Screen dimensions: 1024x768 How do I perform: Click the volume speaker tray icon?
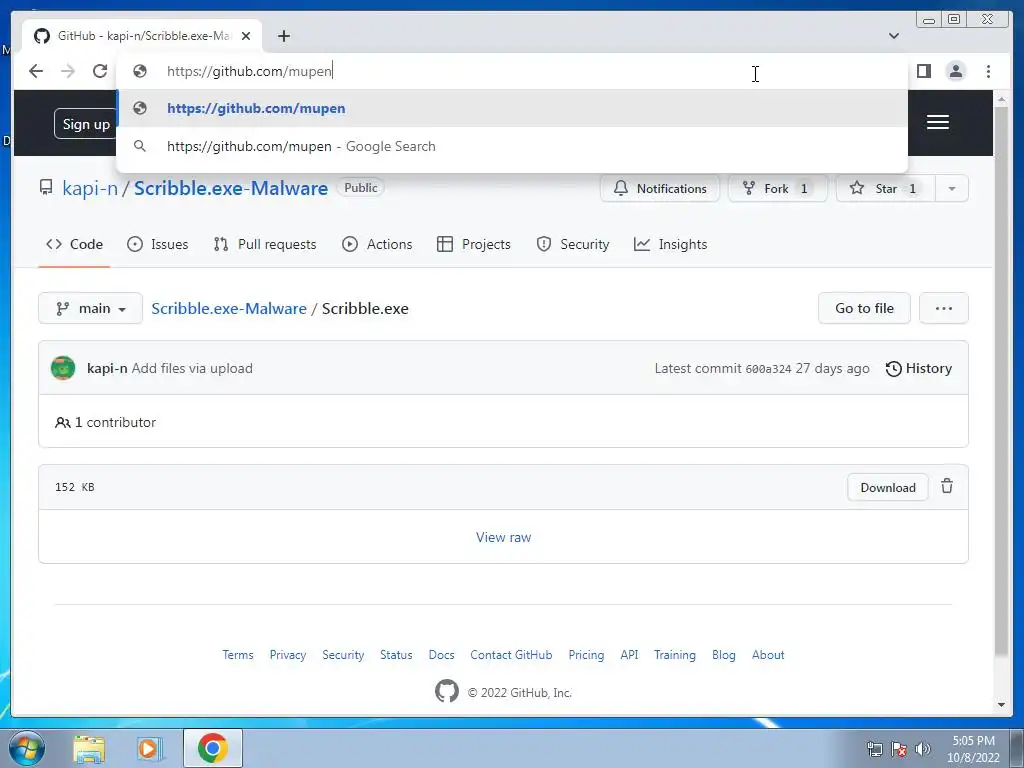(x=923, y=749)
